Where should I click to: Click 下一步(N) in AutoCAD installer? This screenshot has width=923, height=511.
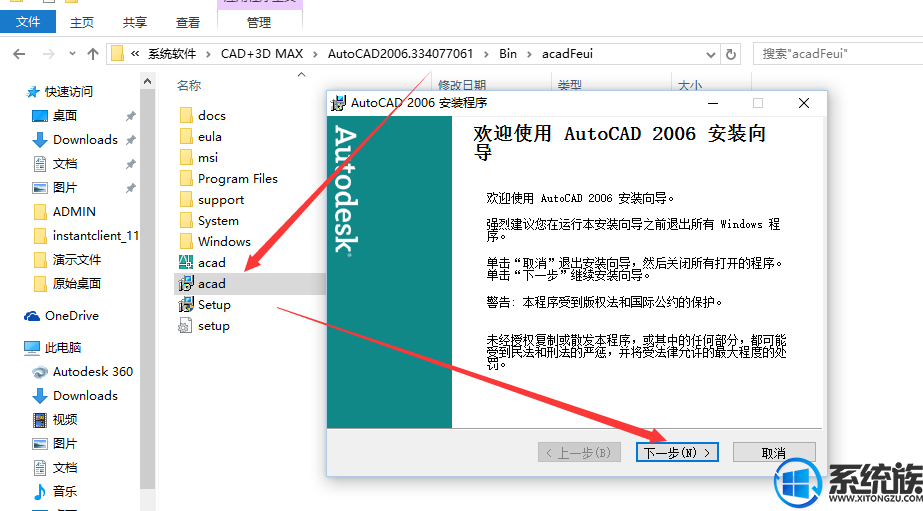click(677, 452)
